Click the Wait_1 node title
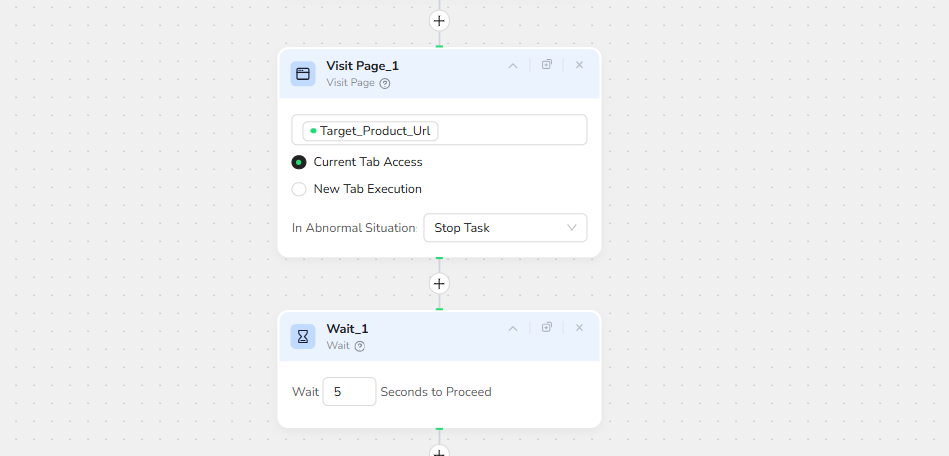Viewport: 949px width, 456px height. click(x=347, y=329)
